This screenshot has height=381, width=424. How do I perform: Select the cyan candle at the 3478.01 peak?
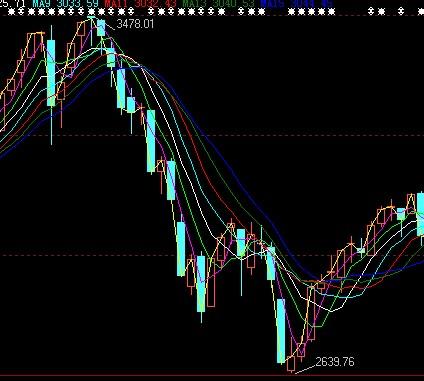point(101,28)
